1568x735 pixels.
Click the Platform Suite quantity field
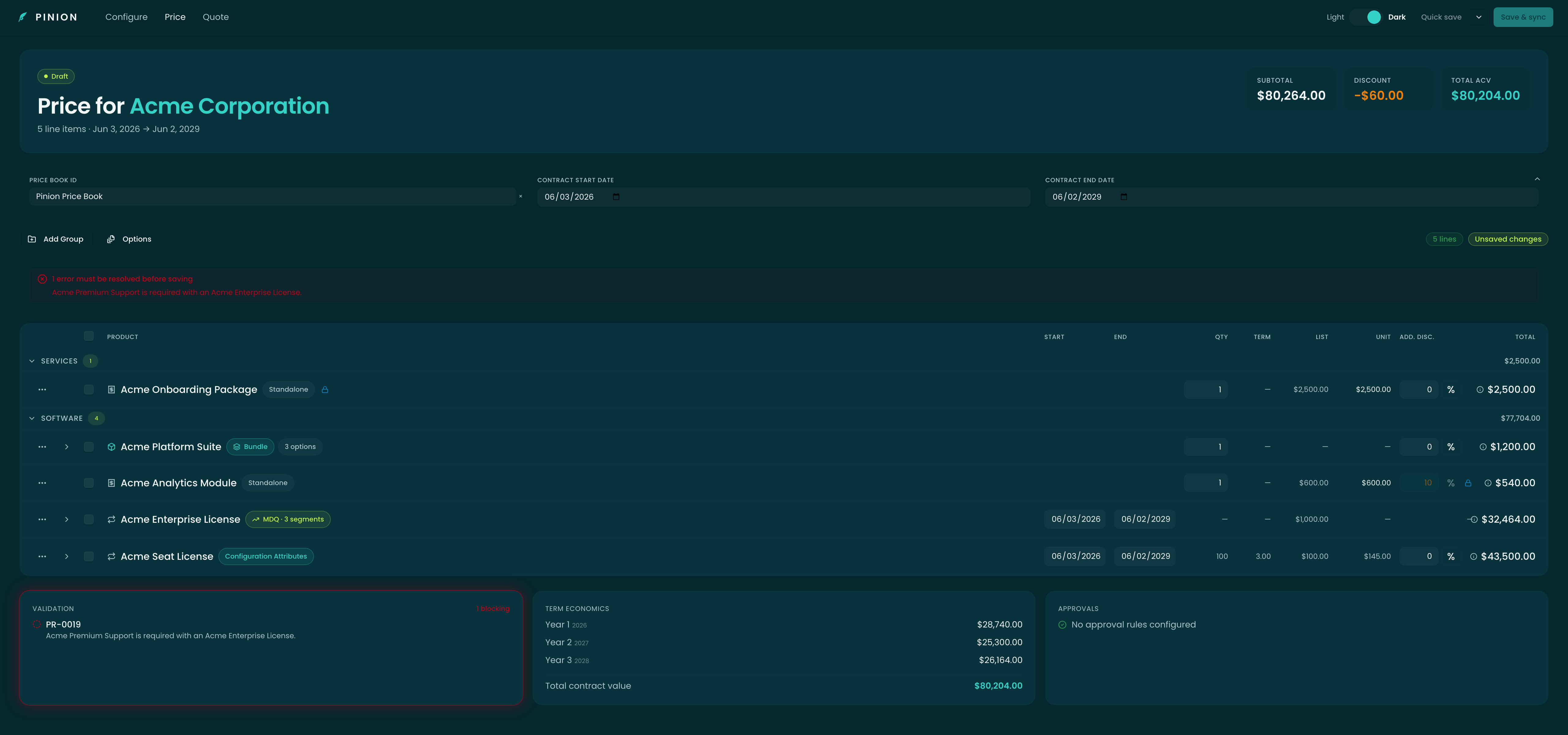click(x=1206, y=447)
